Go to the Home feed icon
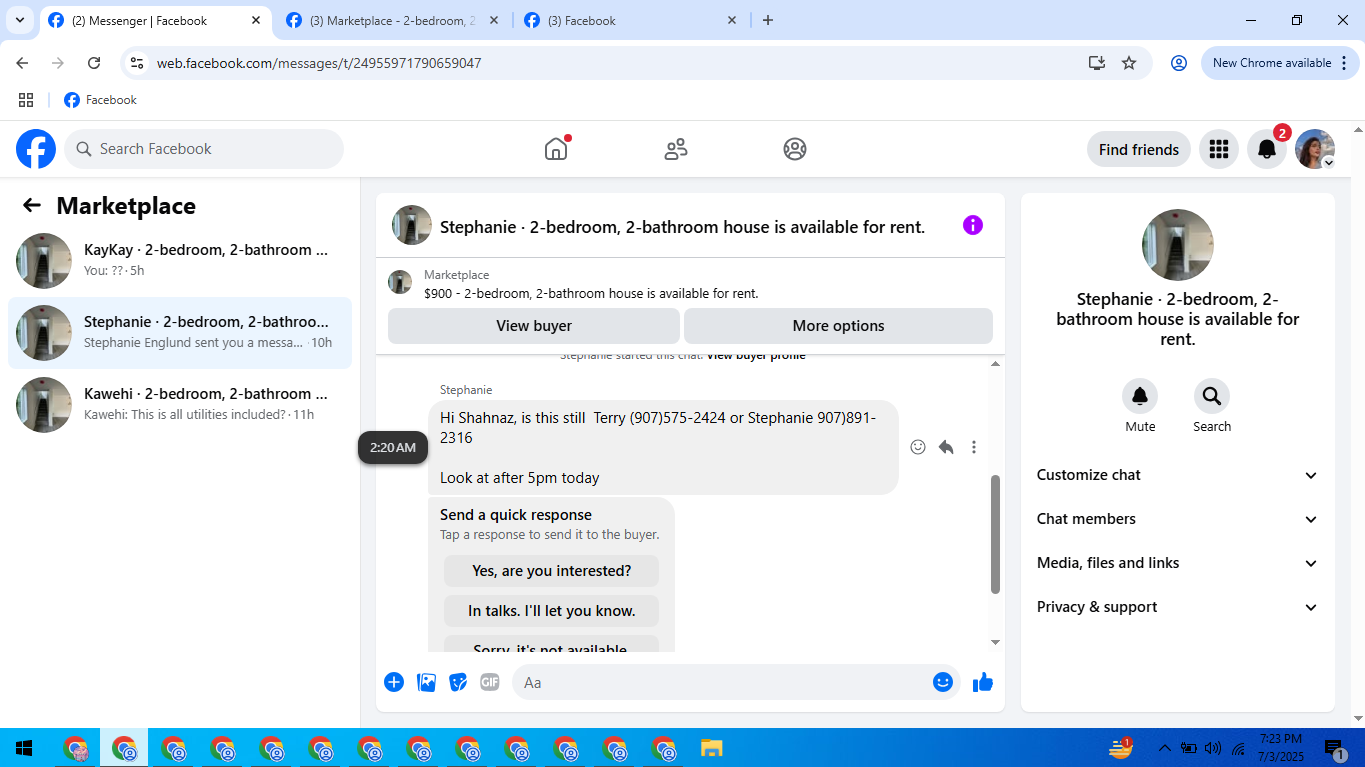1365x767 pixels. (x=556, y=149)
